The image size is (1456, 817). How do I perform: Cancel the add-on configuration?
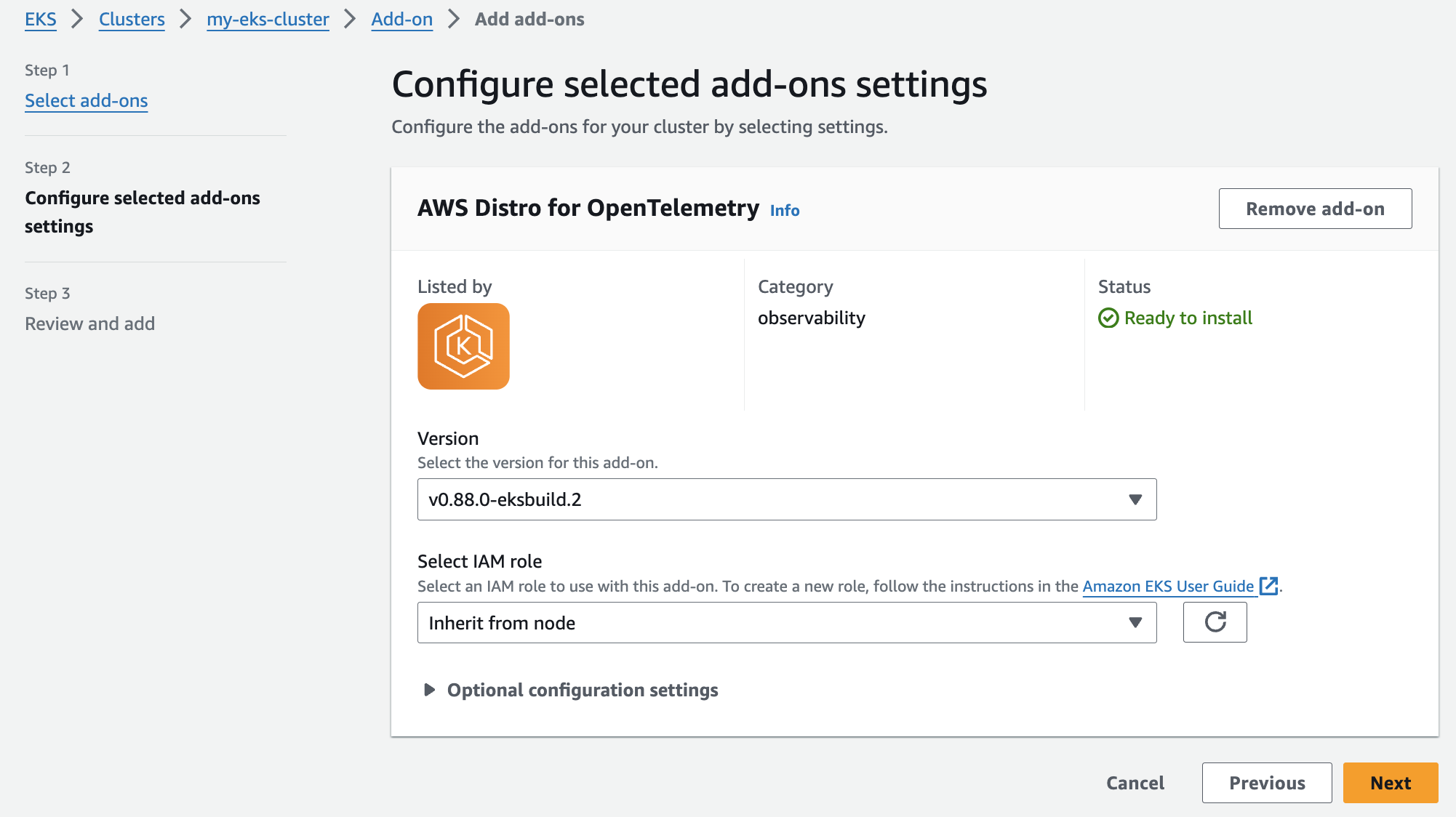pos(1135,783)
